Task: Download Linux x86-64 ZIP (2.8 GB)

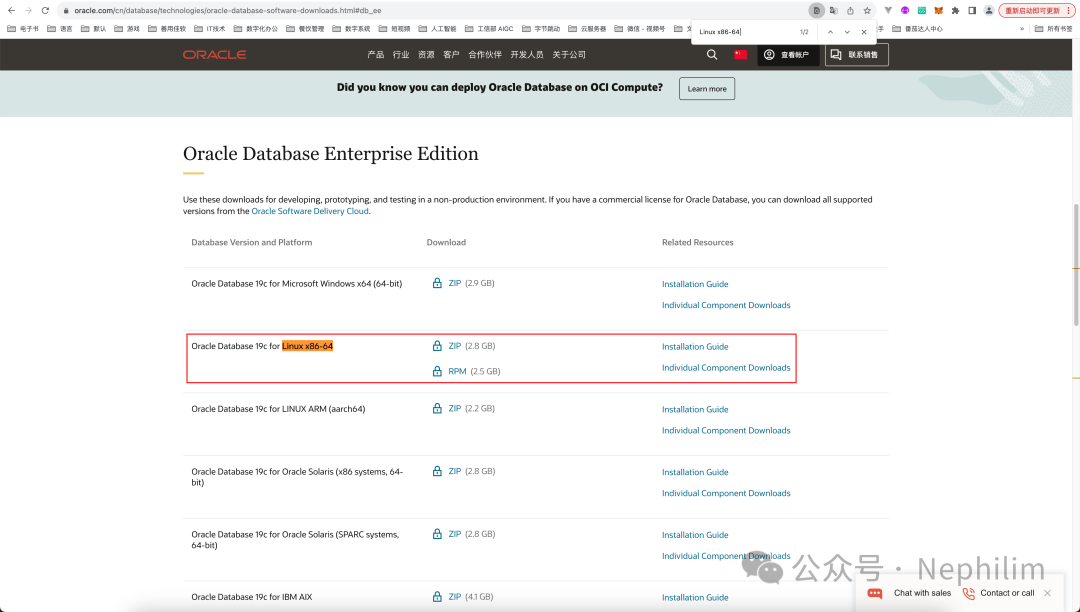Action: [x=455, y=346]
